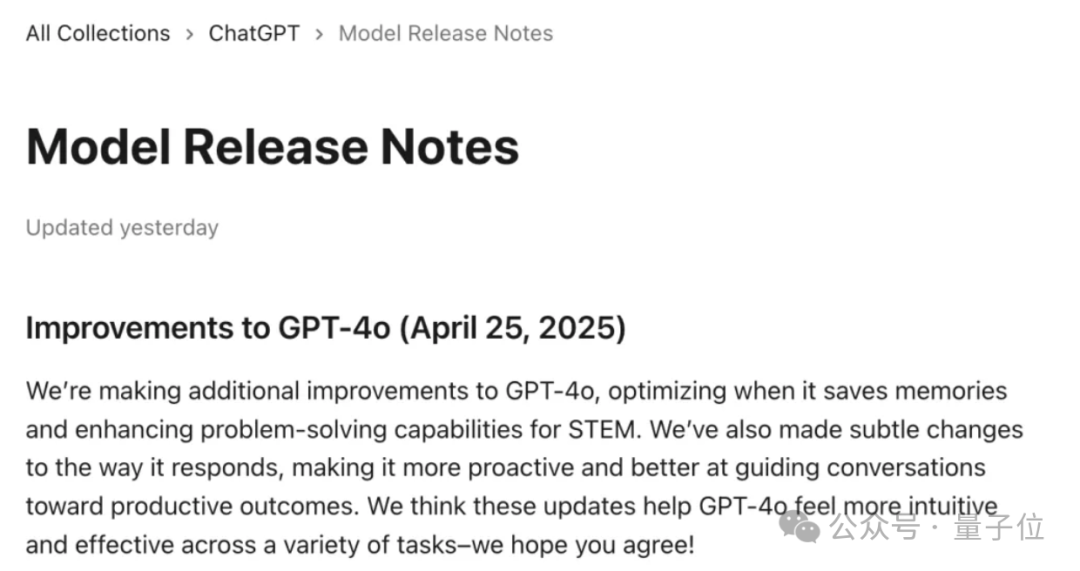Click the chevron after "All Collections"
Image resolution: width=1080 pixels, height=571 pixels.
tap(189, 34)
